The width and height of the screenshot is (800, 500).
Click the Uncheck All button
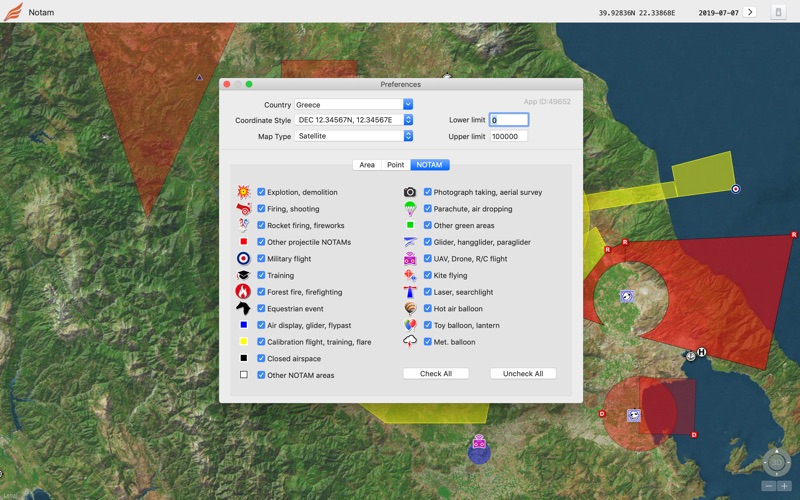[x=523, y=373]
